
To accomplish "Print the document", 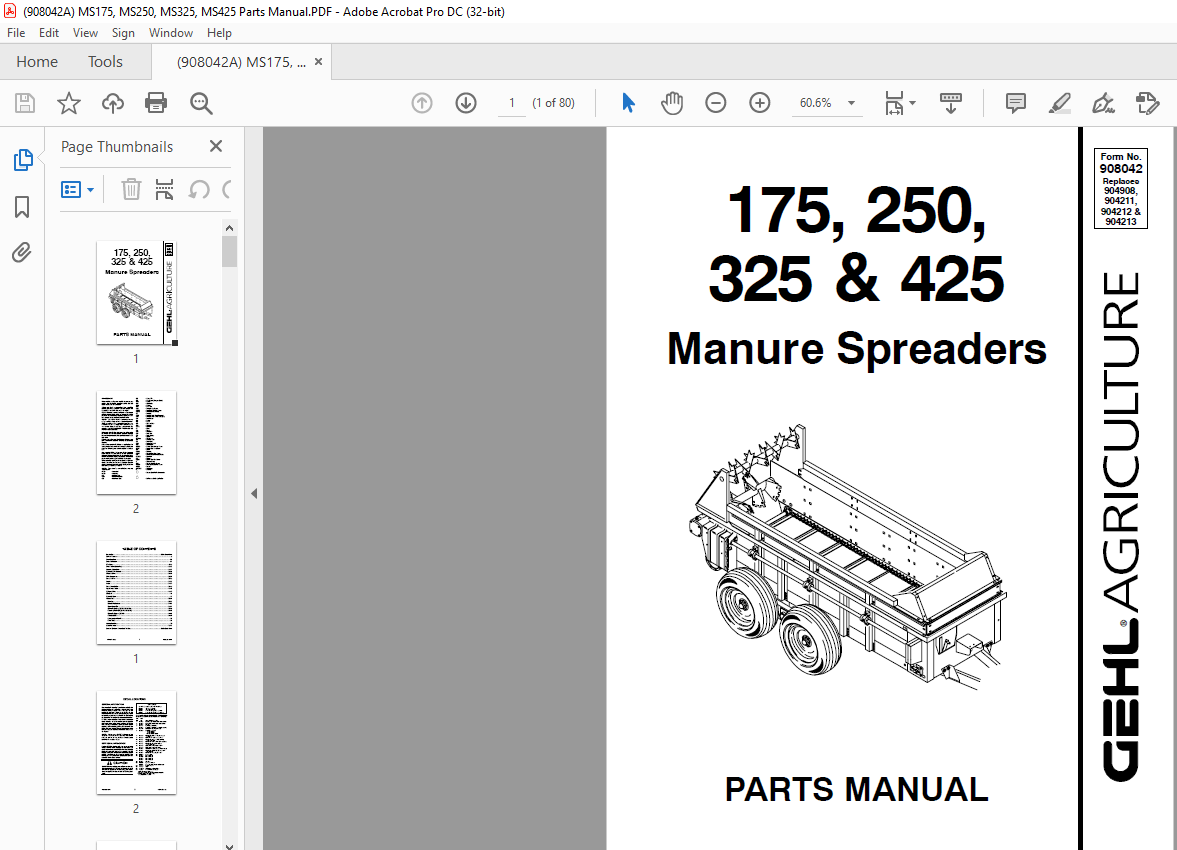I will pyautogui.click(x=156, y=103).
